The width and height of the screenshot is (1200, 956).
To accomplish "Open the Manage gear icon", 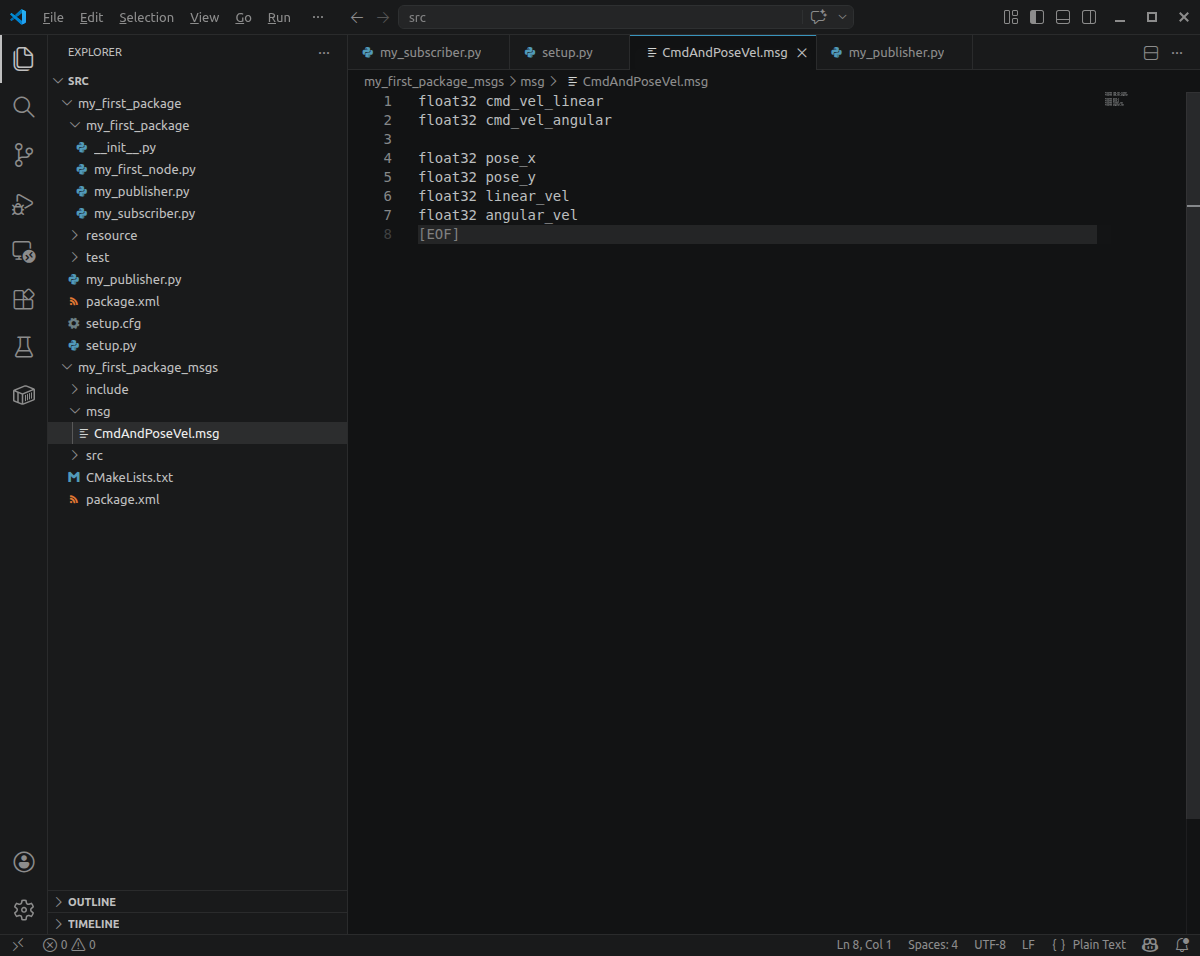I will pyautogui.click(x=23, y=910).
